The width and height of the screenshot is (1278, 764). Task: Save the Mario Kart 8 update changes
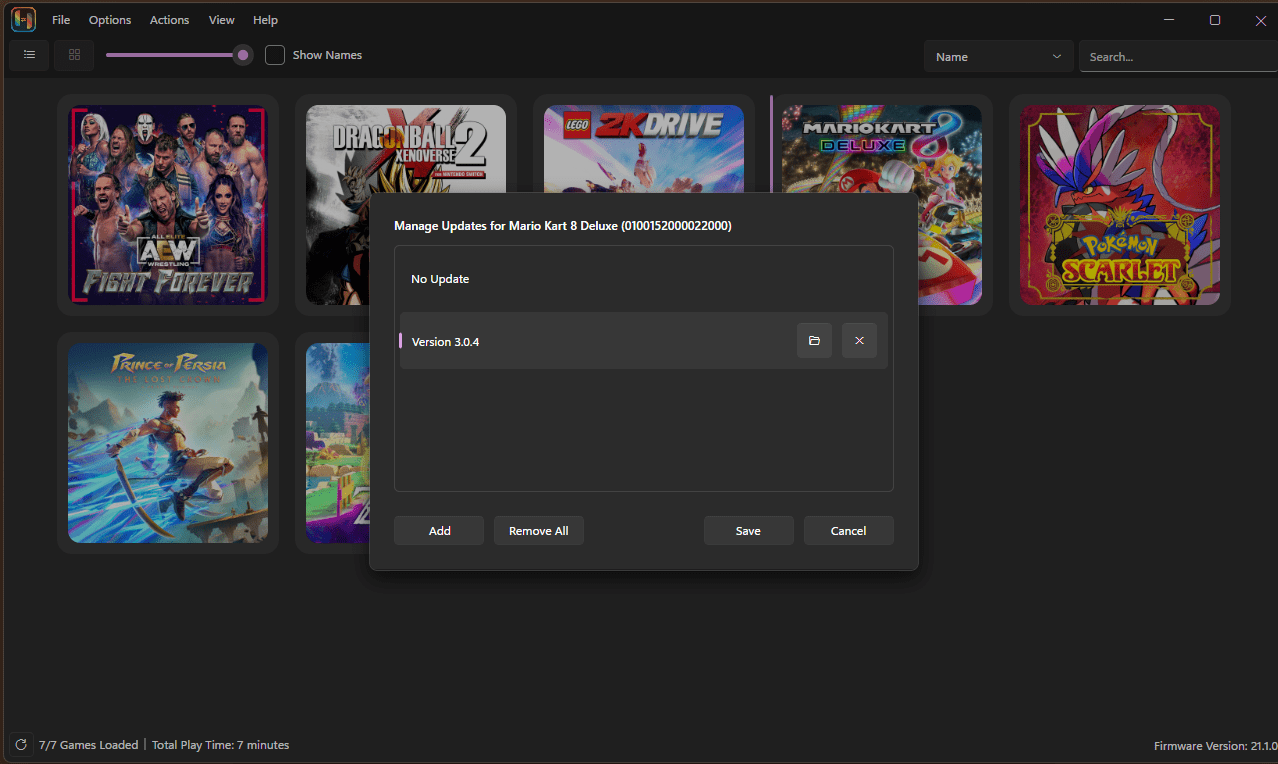pyautogui.click(x=748, y=530)
